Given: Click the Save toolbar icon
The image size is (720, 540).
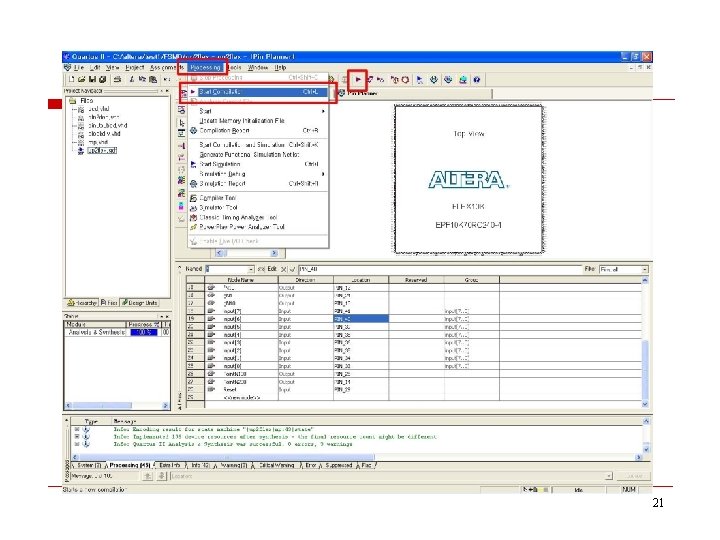Looking at the screenshot, I should pyautogui.click(x=92, y=79).
